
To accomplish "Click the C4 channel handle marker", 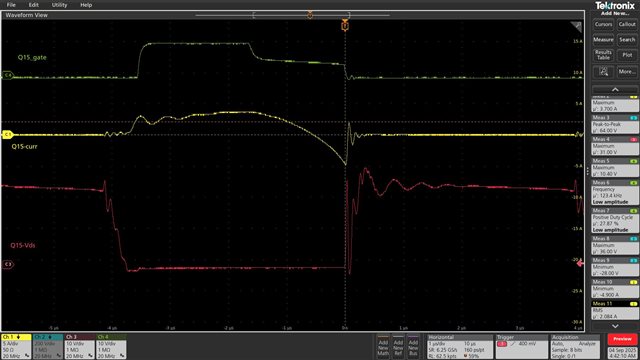I will 7,75.
